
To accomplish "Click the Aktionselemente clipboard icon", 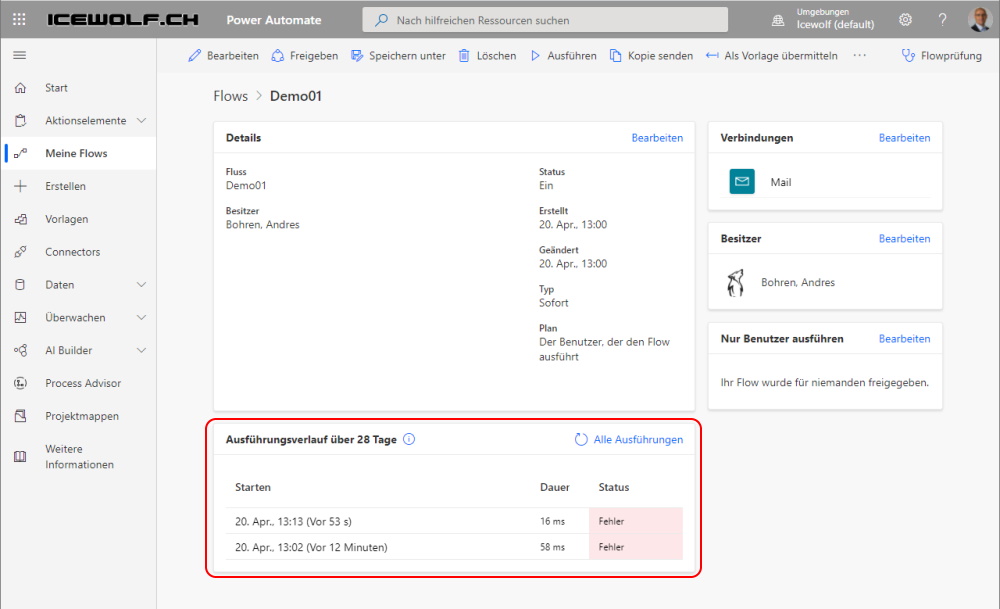I will pos(20,121).
